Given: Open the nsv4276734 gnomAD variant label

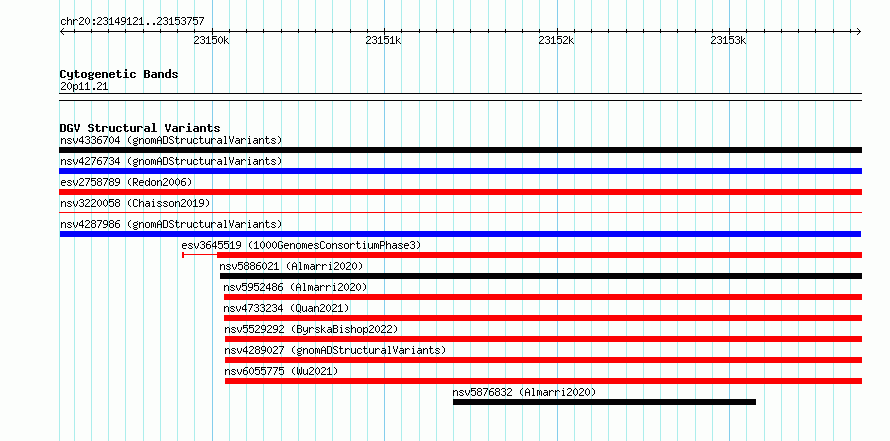Looking at the screenshot, I should 171,161.
